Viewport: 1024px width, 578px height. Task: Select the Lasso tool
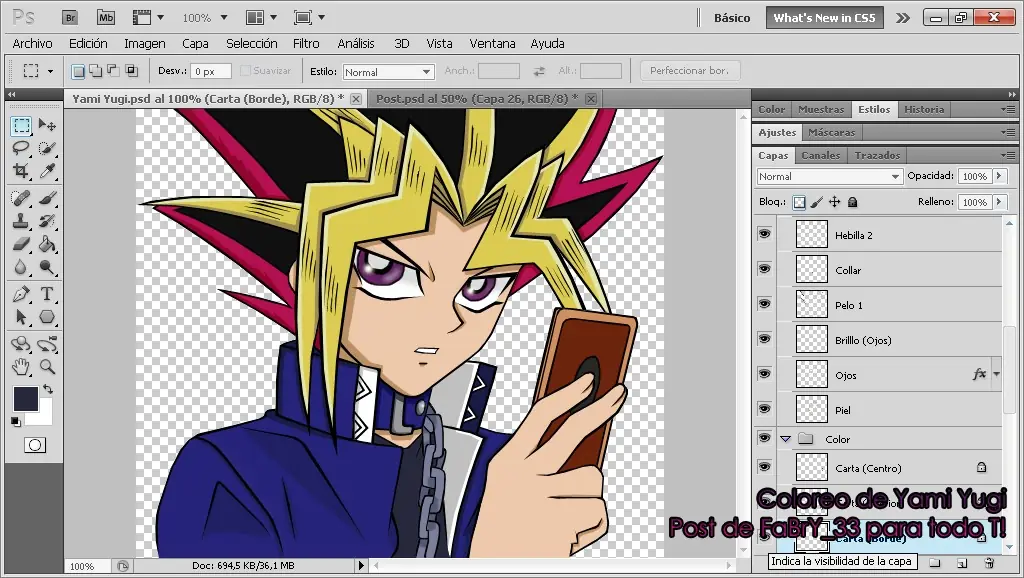pyautogui.click(x=22, y=147)
